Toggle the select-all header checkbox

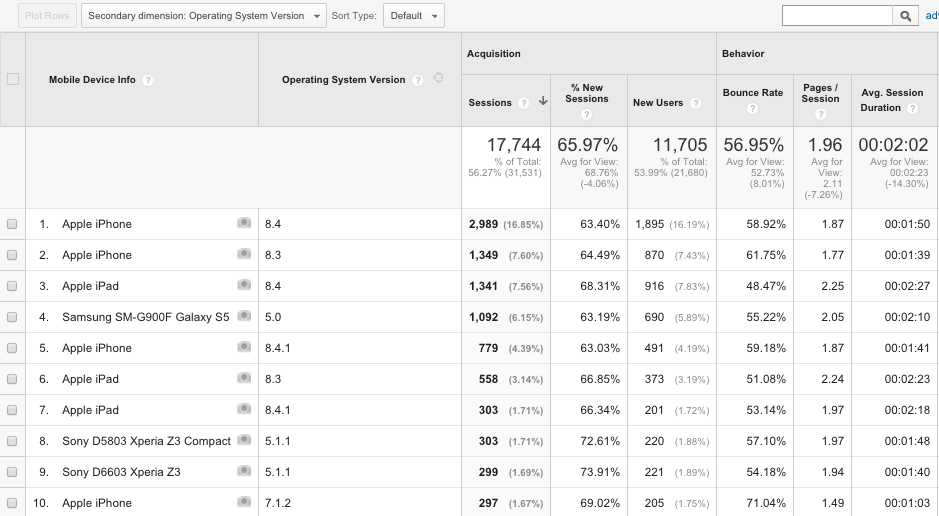(x=13, y=79)
